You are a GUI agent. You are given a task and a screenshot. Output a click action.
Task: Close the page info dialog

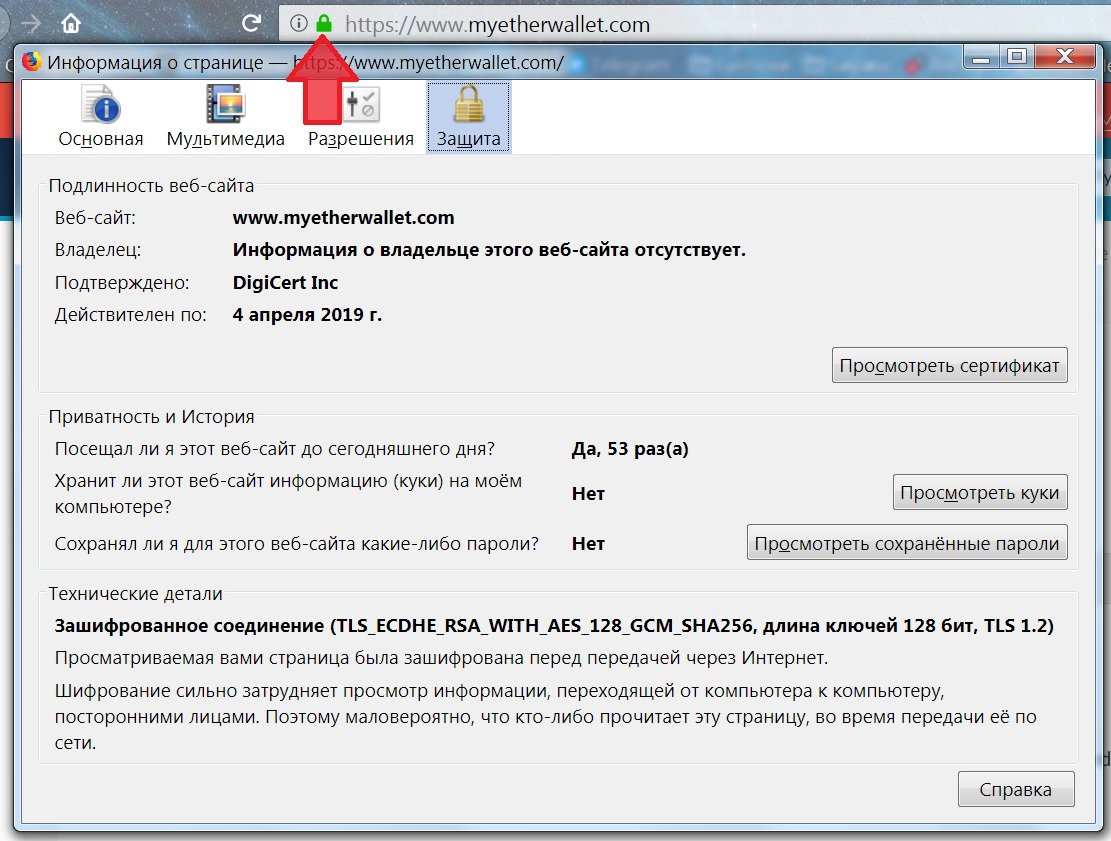pos(1065,57)
